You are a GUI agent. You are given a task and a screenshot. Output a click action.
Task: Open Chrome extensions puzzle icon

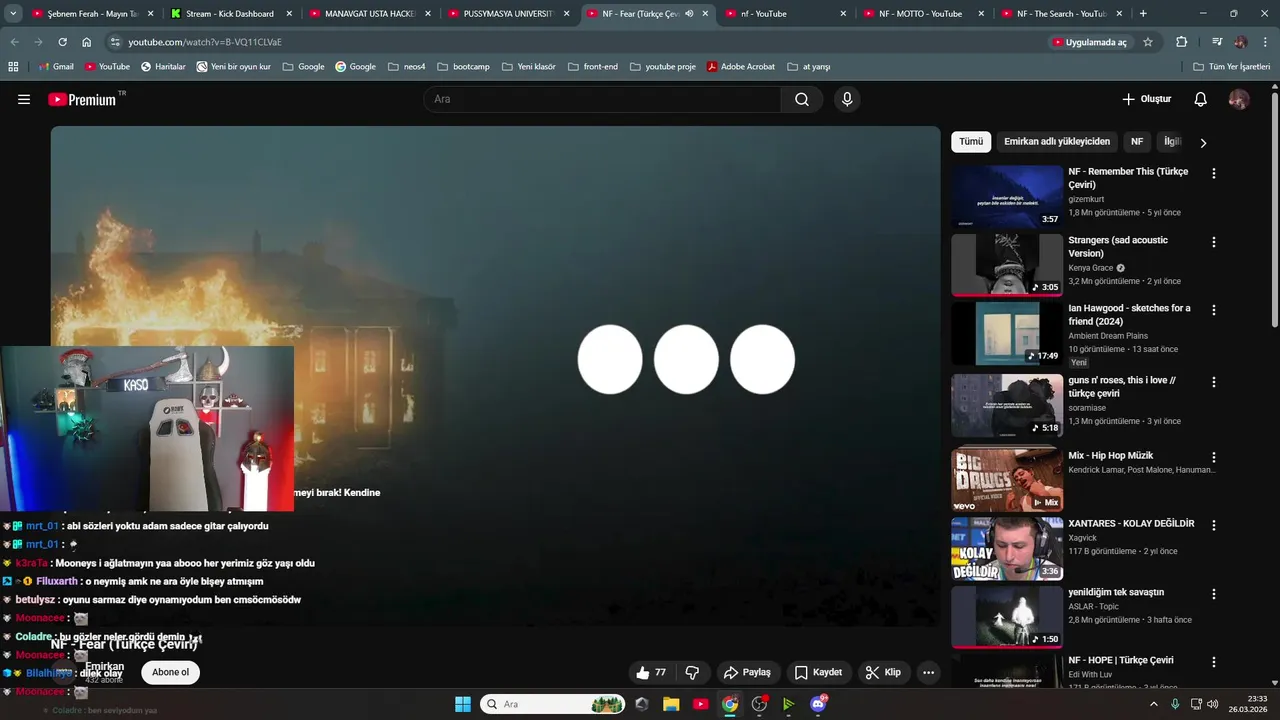coord(1182,42)
